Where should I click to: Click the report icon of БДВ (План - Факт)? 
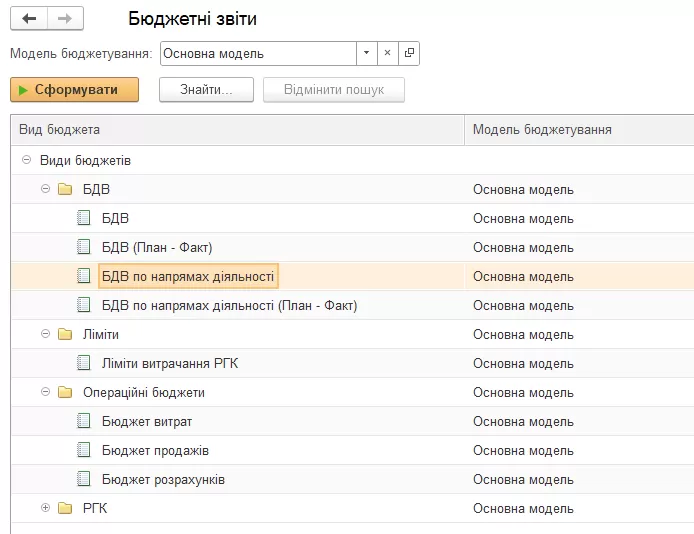(x=84, y=246)
